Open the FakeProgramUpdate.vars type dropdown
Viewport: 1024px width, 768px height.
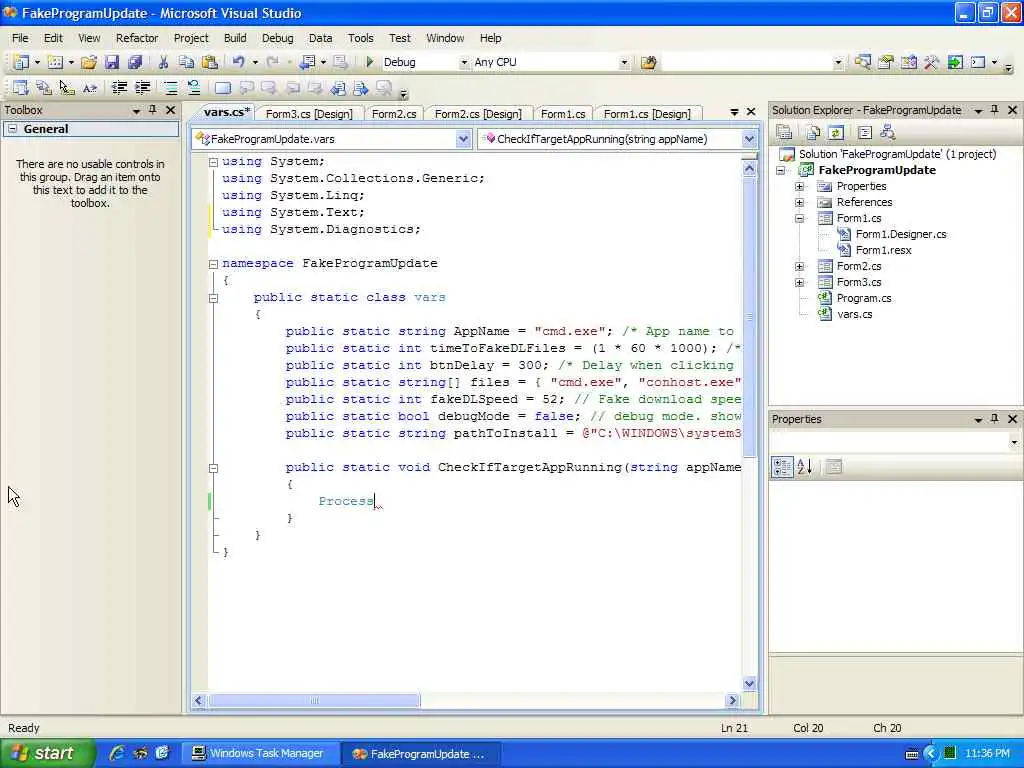[x=463, y=138]
